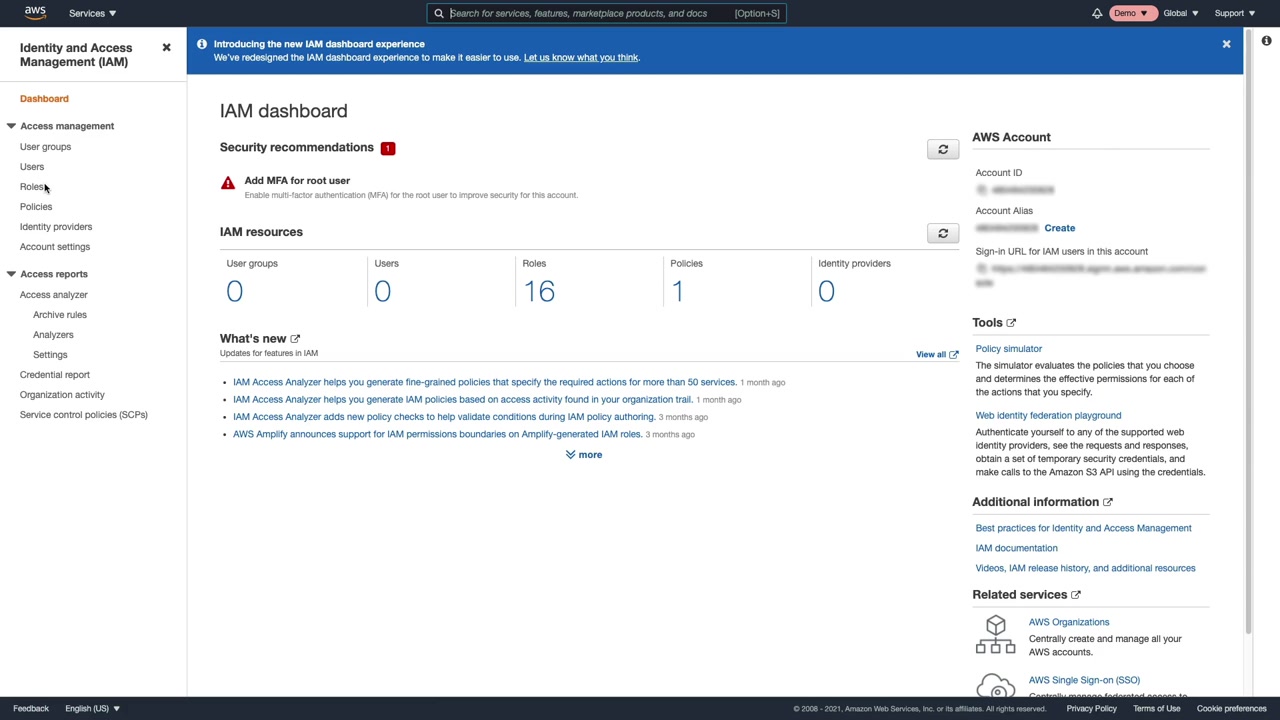Open Roles in the sidebar
This screenshot has width=1280, height=720.
(32, 187)
